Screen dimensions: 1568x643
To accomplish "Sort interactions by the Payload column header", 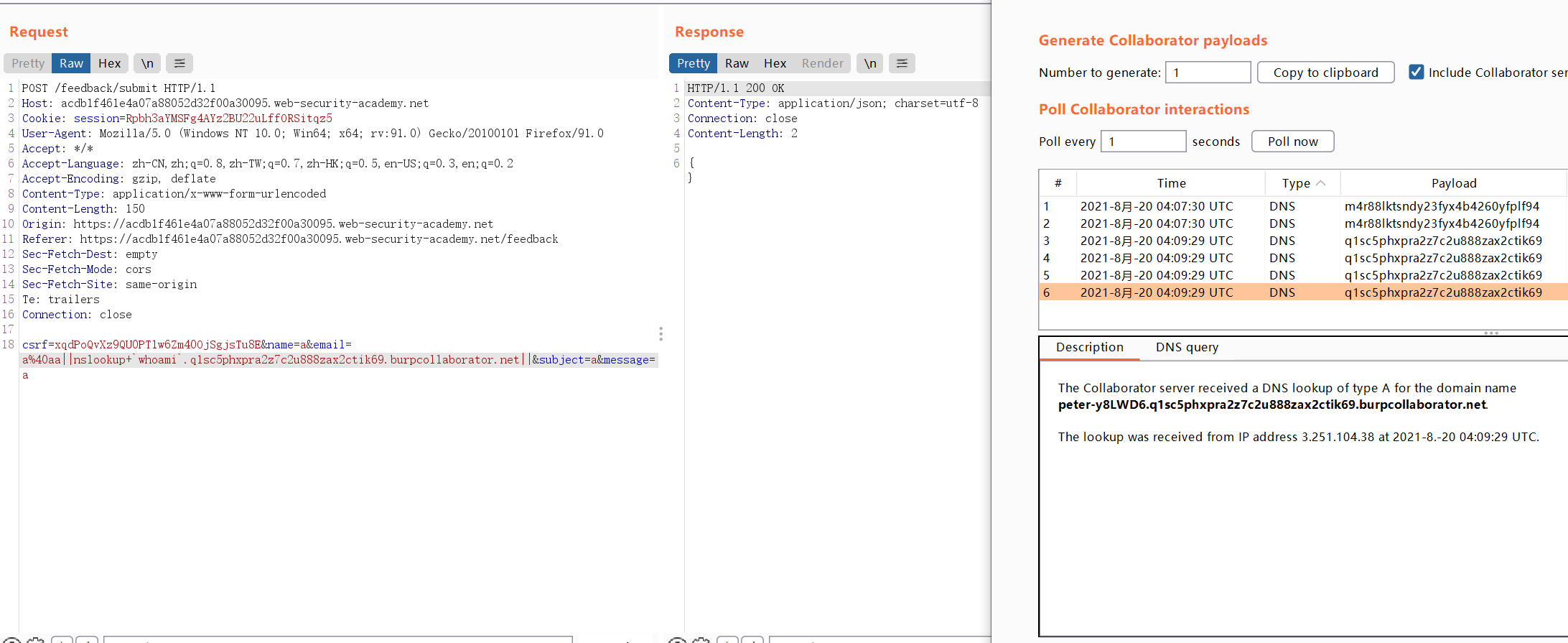I will coord(1453,183).
